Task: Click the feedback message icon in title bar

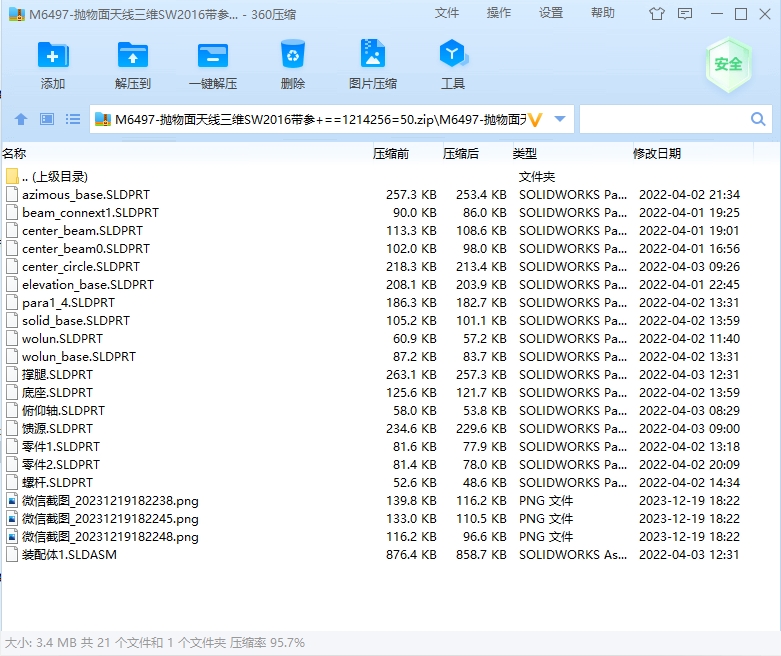Action: (x=685, y=13)
